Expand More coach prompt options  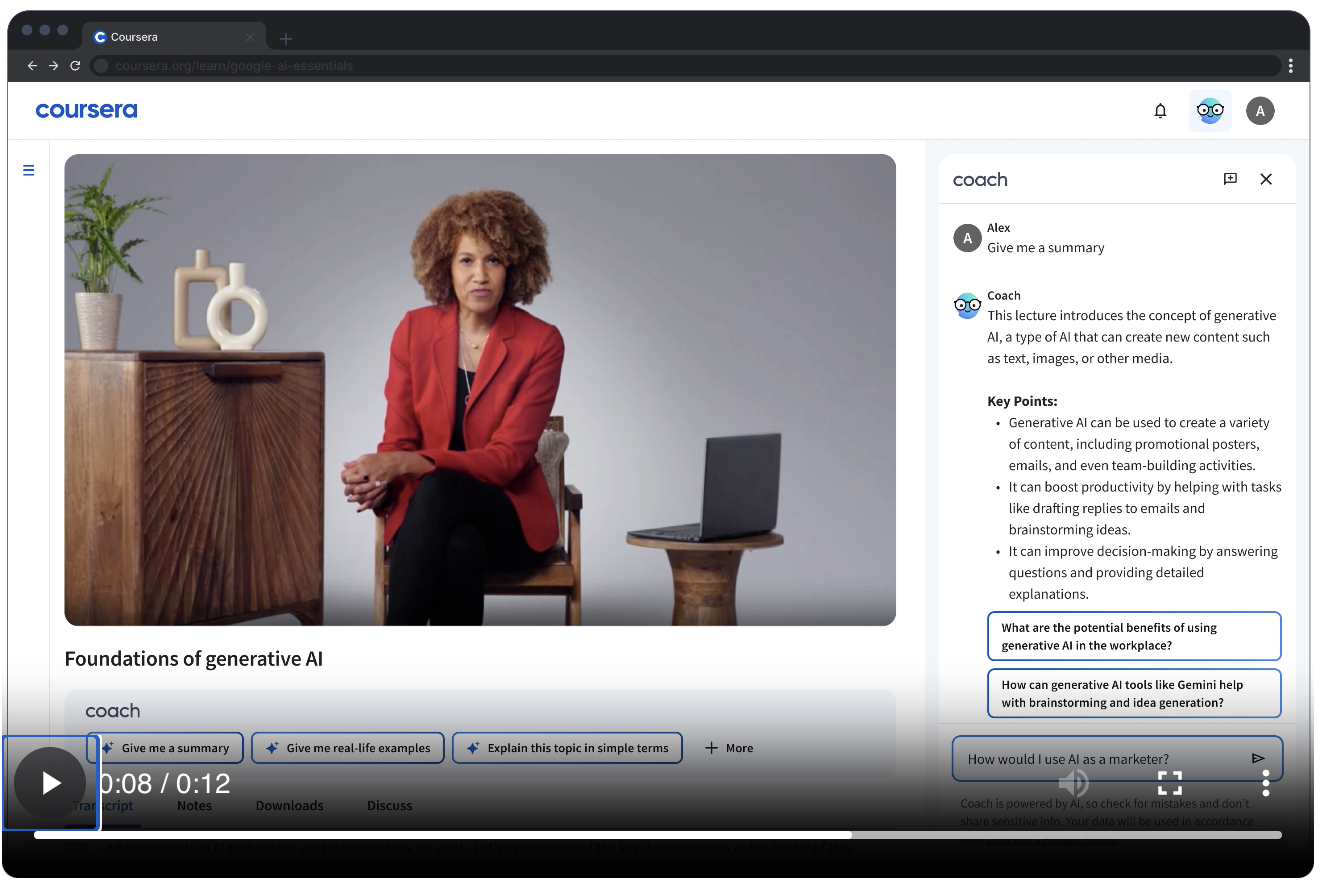[729, 748]
